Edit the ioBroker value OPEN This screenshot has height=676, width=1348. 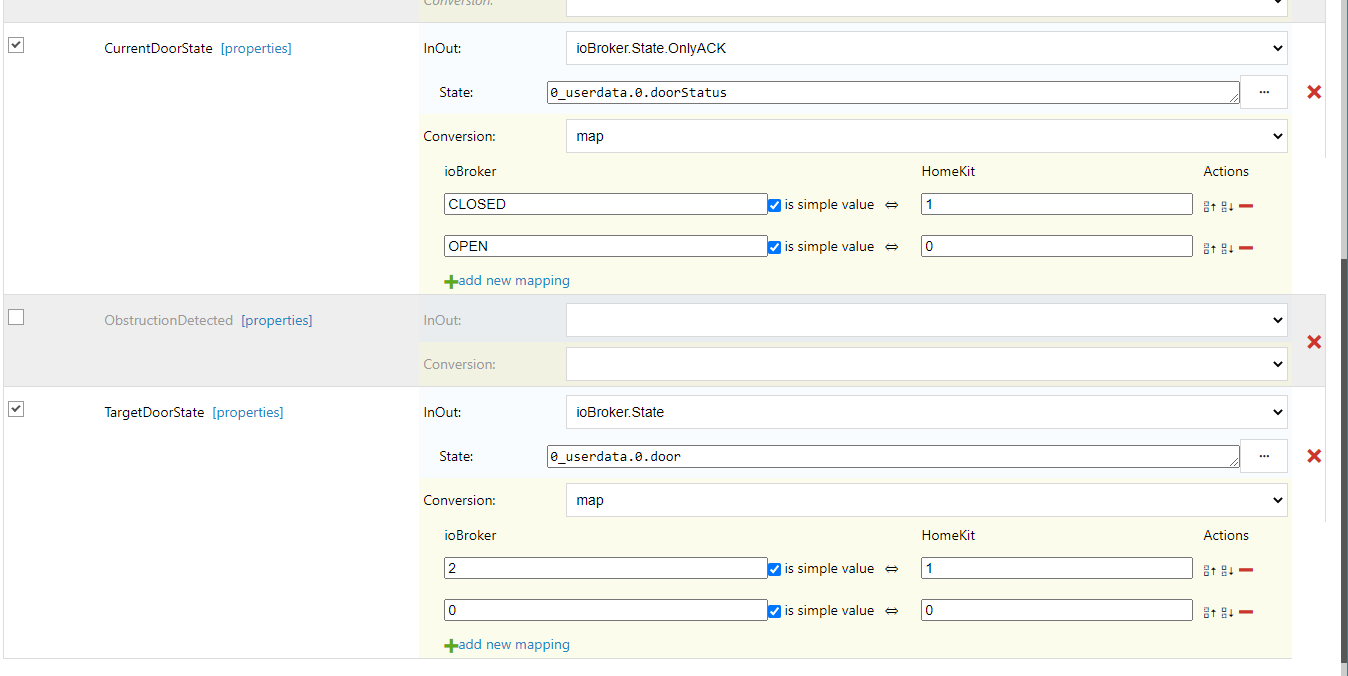click(606, 246)
